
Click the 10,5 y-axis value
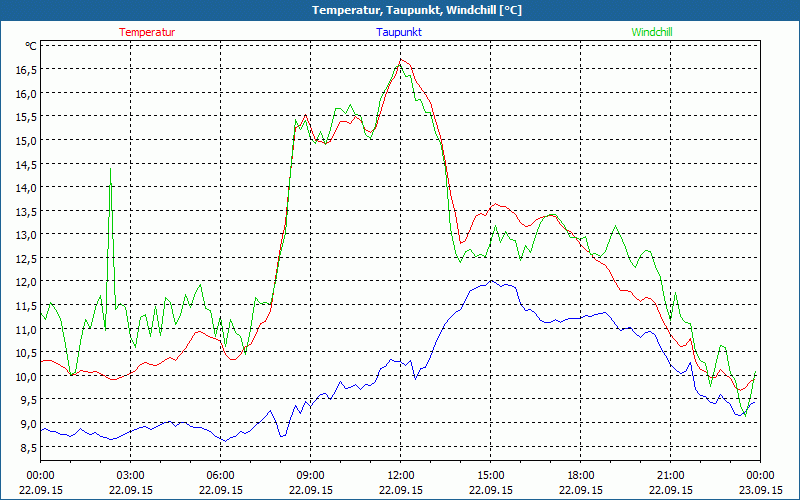tap(26, 353)
